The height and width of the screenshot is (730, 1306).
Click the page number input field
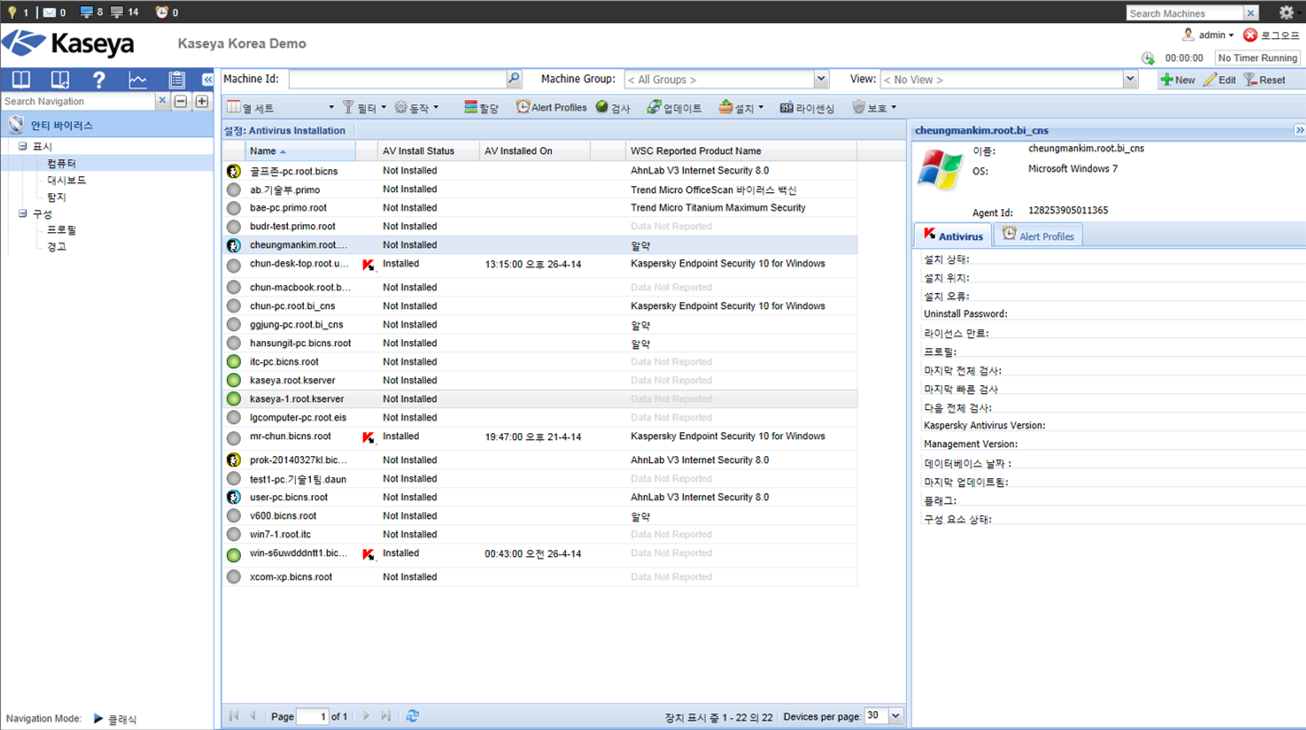tap(312, 716)
